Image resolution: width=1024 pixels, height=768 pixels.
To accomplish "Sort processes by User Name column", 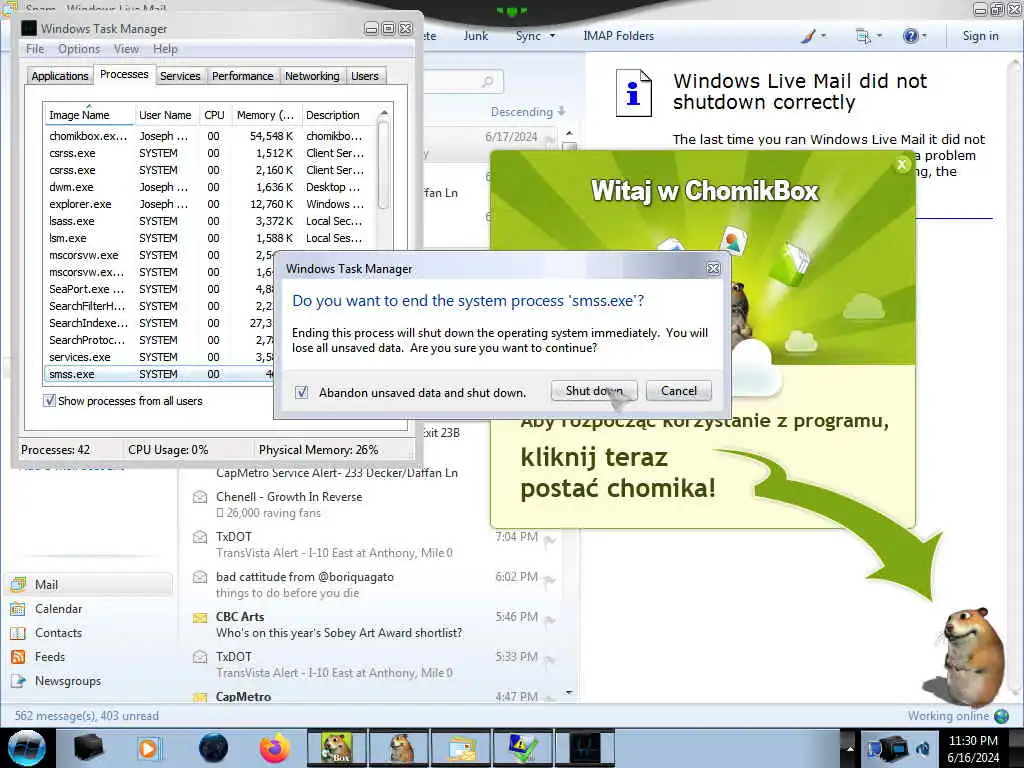I will (165, 115).
